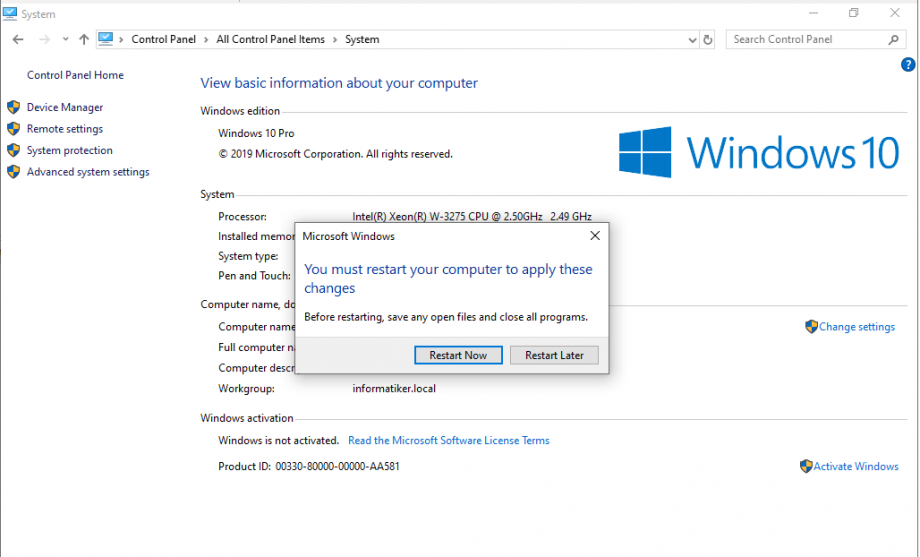Open Advanced system settings
Image resolution: width=920 pixels, height=557 pixels.
(88, 172)
